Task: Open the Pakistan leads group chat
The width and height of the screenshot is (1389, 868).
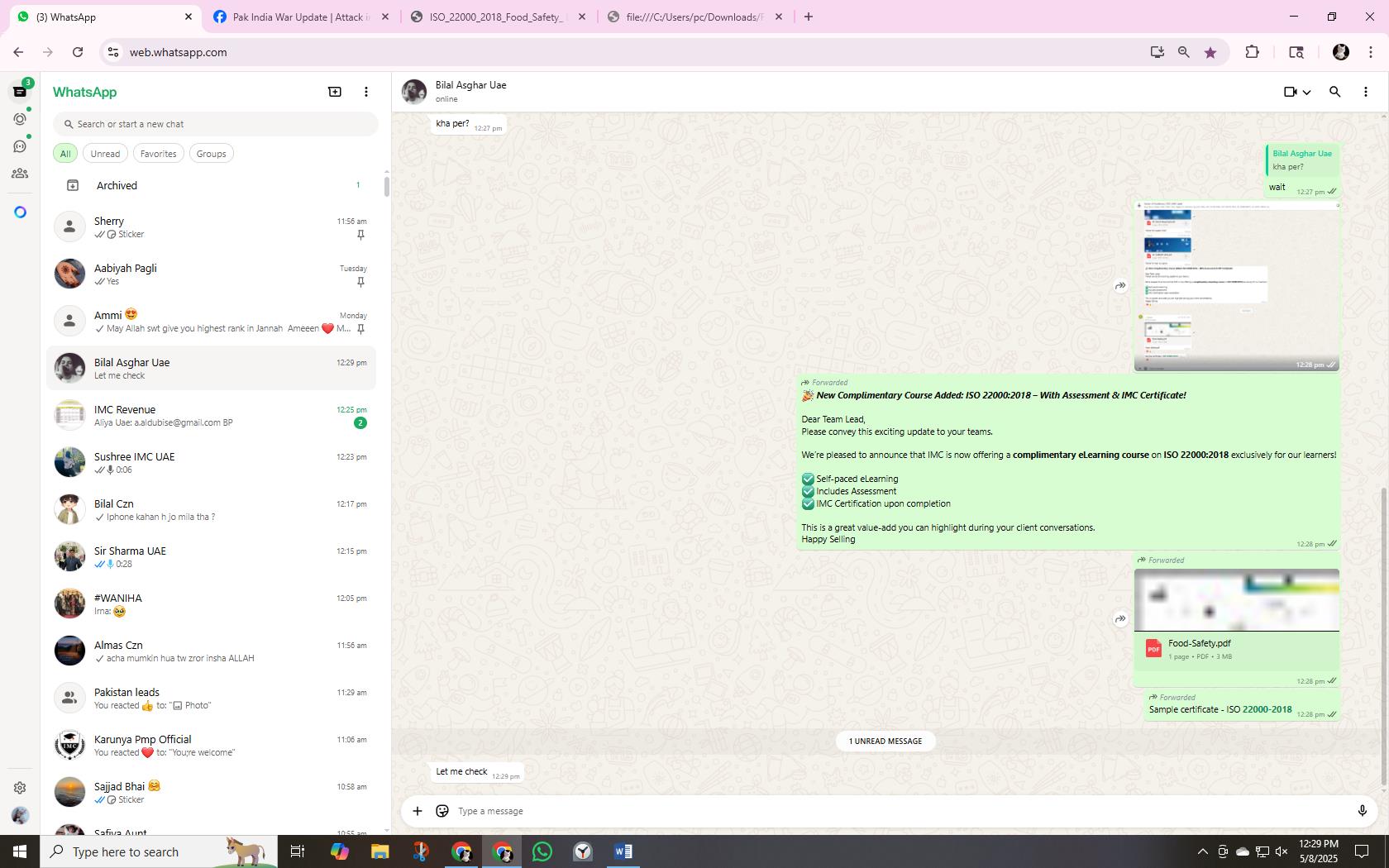Action: tap(212, 698)
